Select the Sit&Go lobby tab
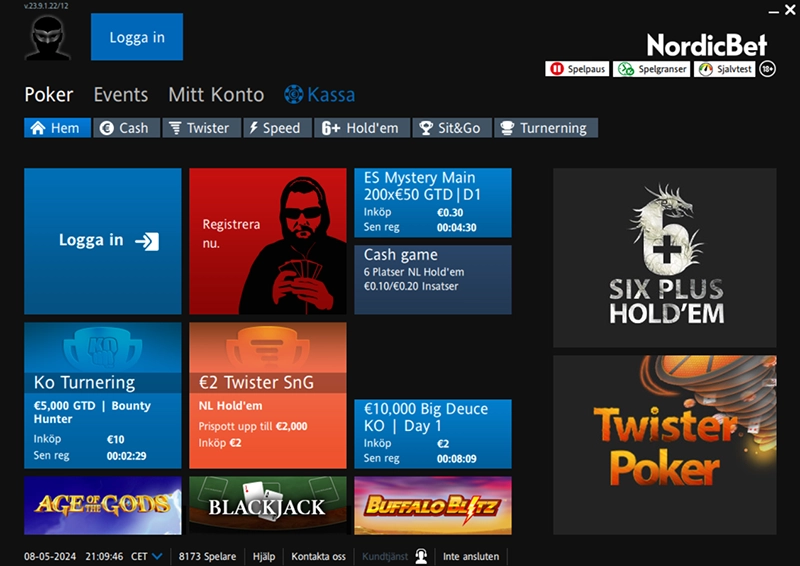This screenshot has width=800, height=566. (x=452, y=128)
